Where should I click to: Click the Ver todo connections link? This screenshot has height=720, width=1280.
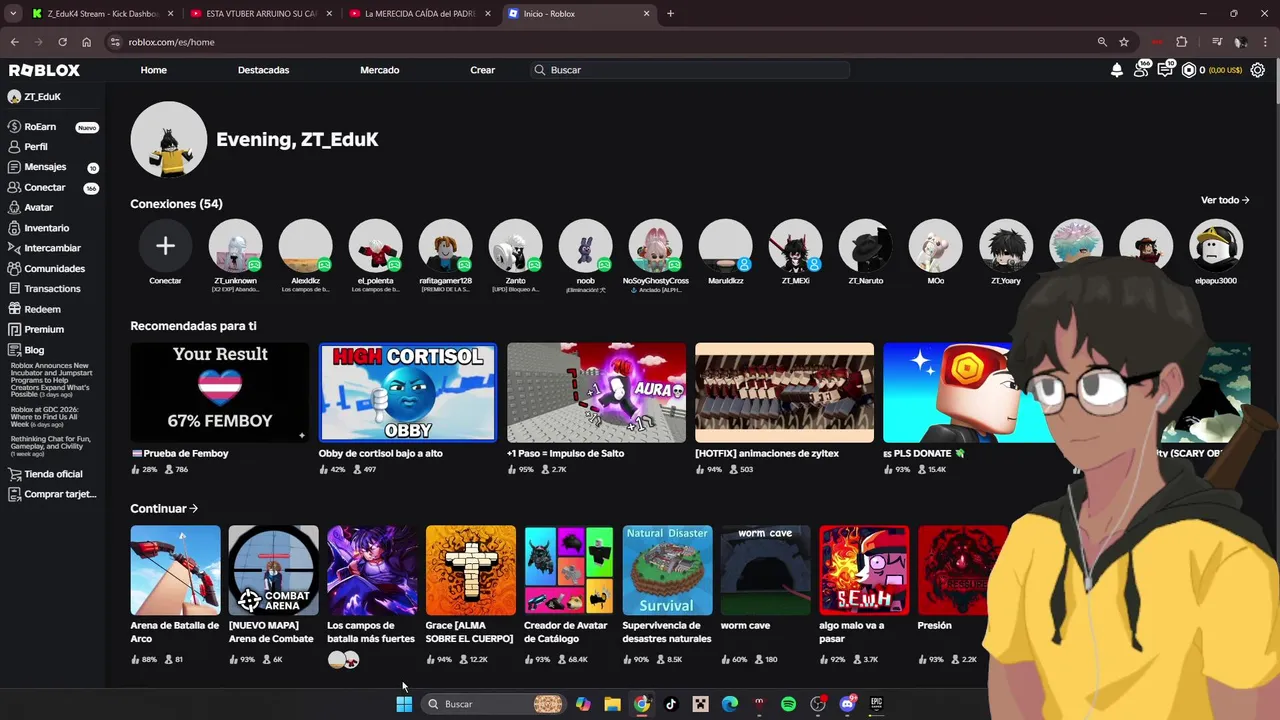tap(1225, 200)
